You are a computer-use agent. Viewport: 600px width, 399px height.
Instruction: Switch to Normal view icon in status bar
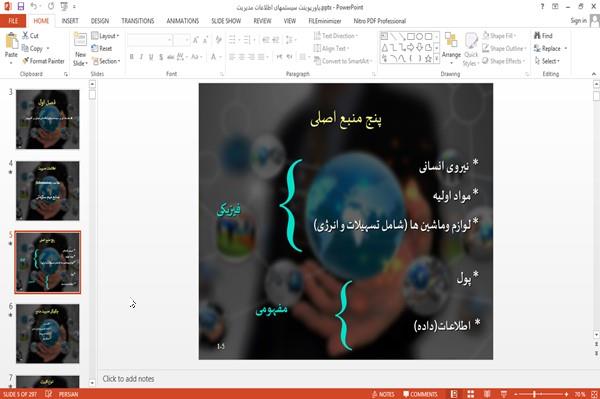coord(454,394)
